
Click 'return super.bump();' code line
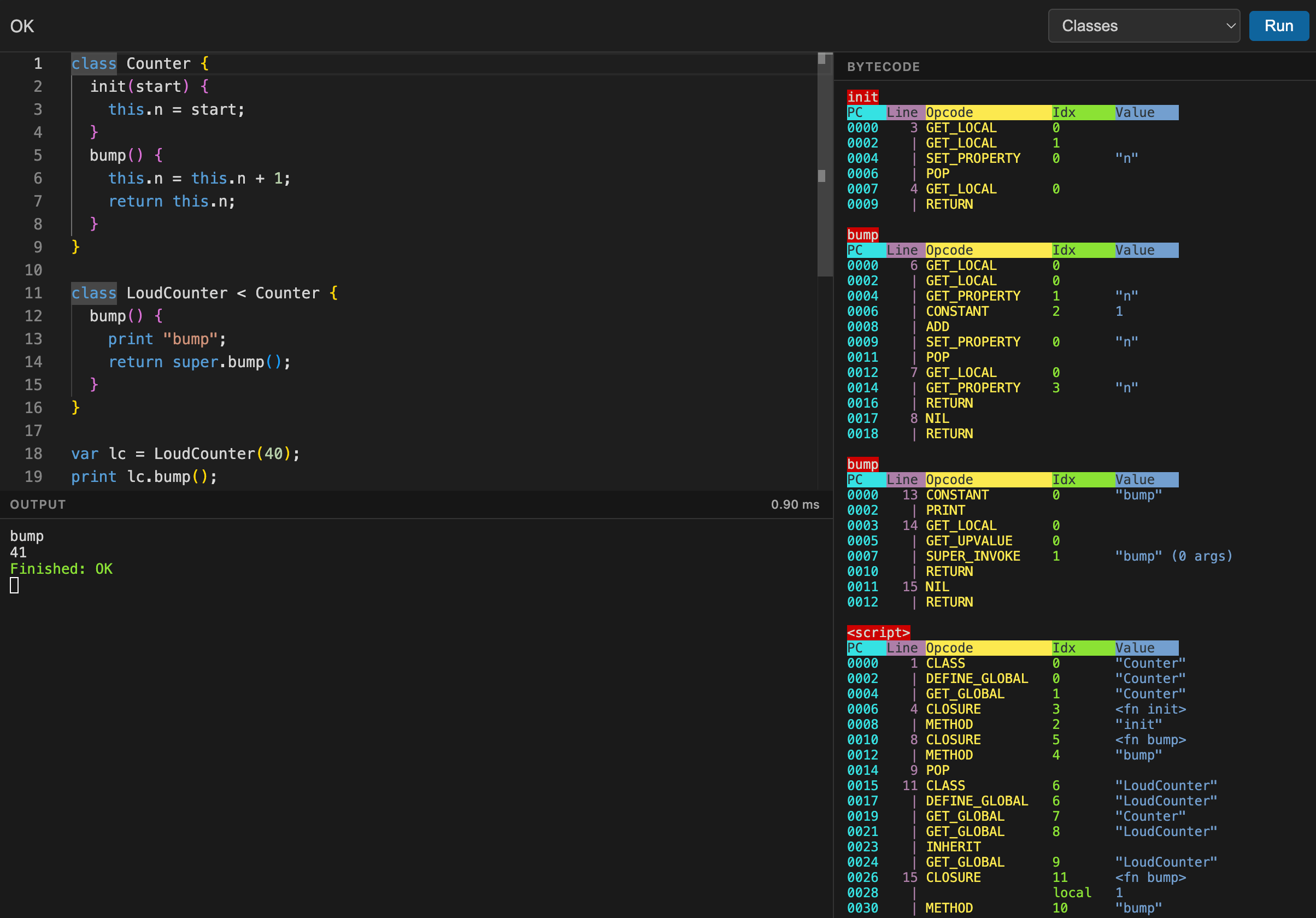tap(199, 362)
